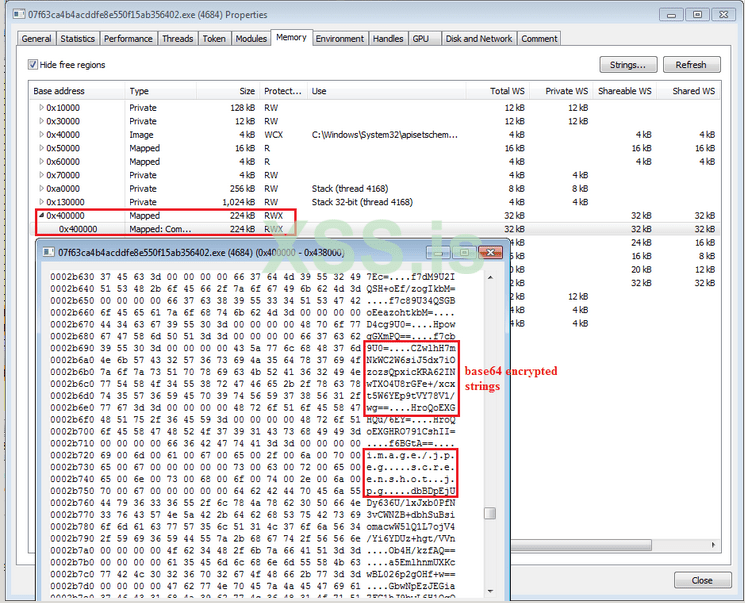Screen dimensions: 745x603
Task: Sort by Shared WS column header
Action: 688,91
